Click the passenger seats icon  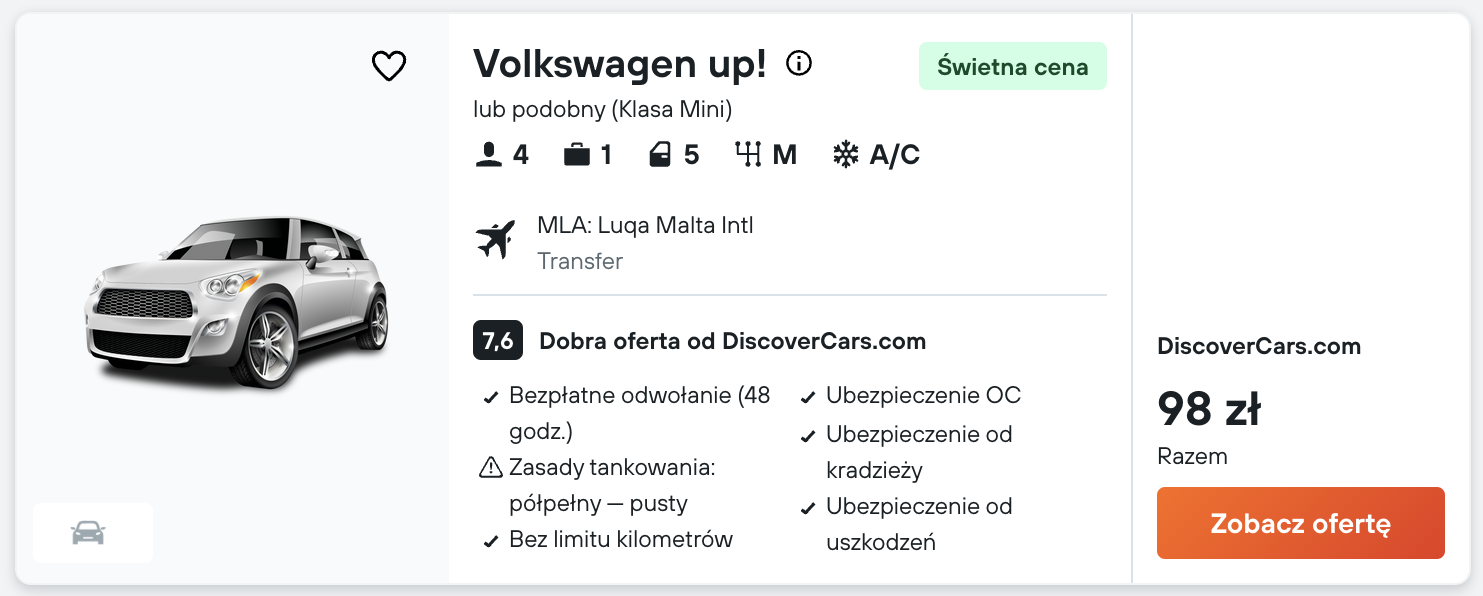[488, 155]
